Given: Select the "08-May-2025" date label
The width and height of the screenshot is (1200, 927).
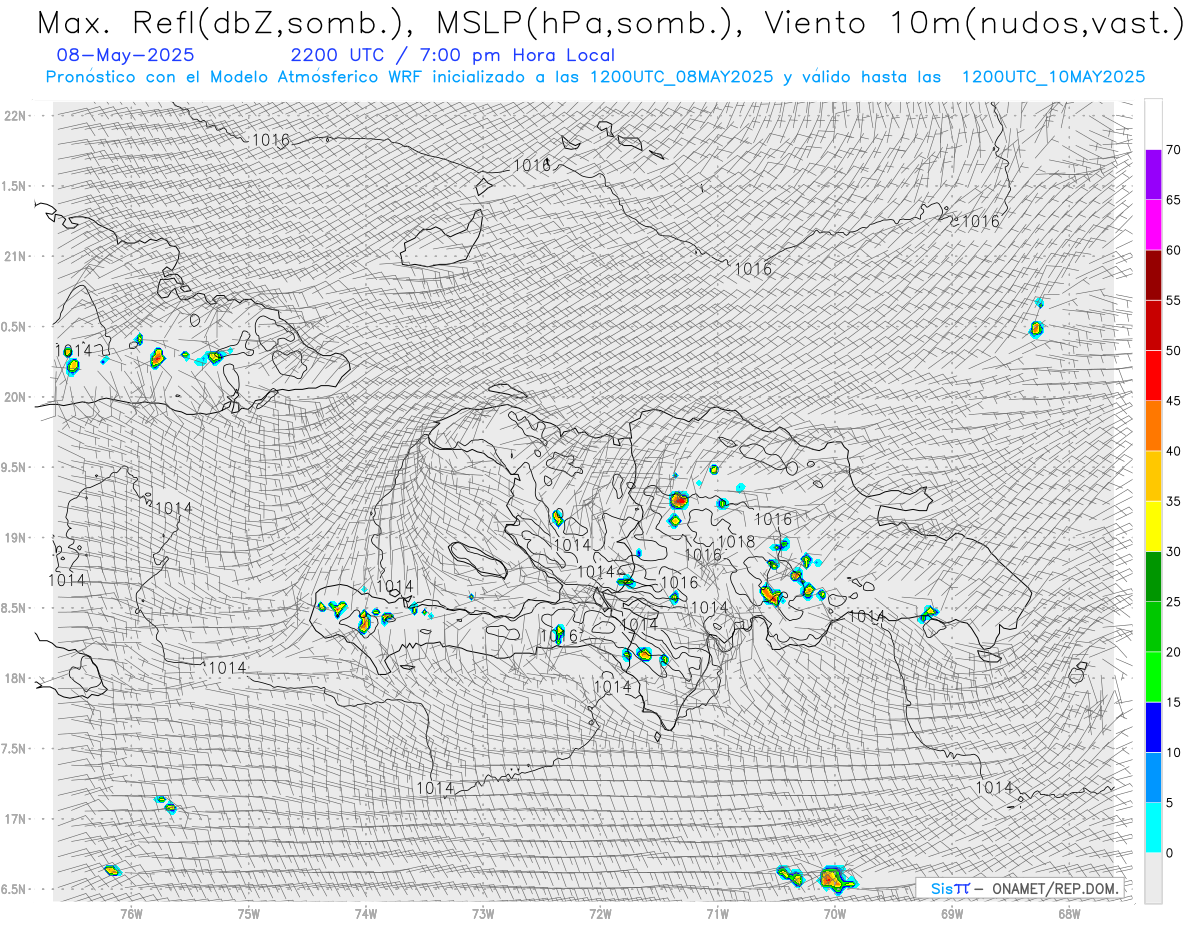Looking at the screenshot, I should [x=127, y=56].
